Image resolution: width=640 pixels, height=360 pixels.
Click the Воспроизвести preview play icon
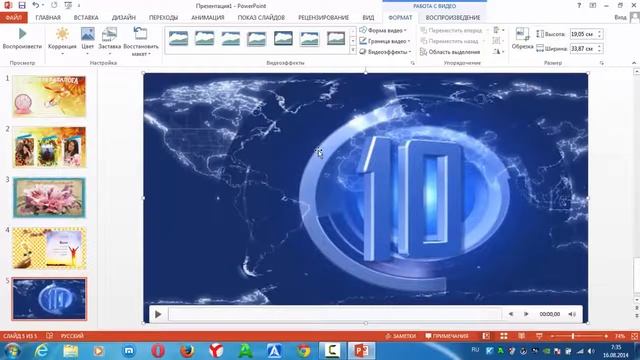click(22, 33)
